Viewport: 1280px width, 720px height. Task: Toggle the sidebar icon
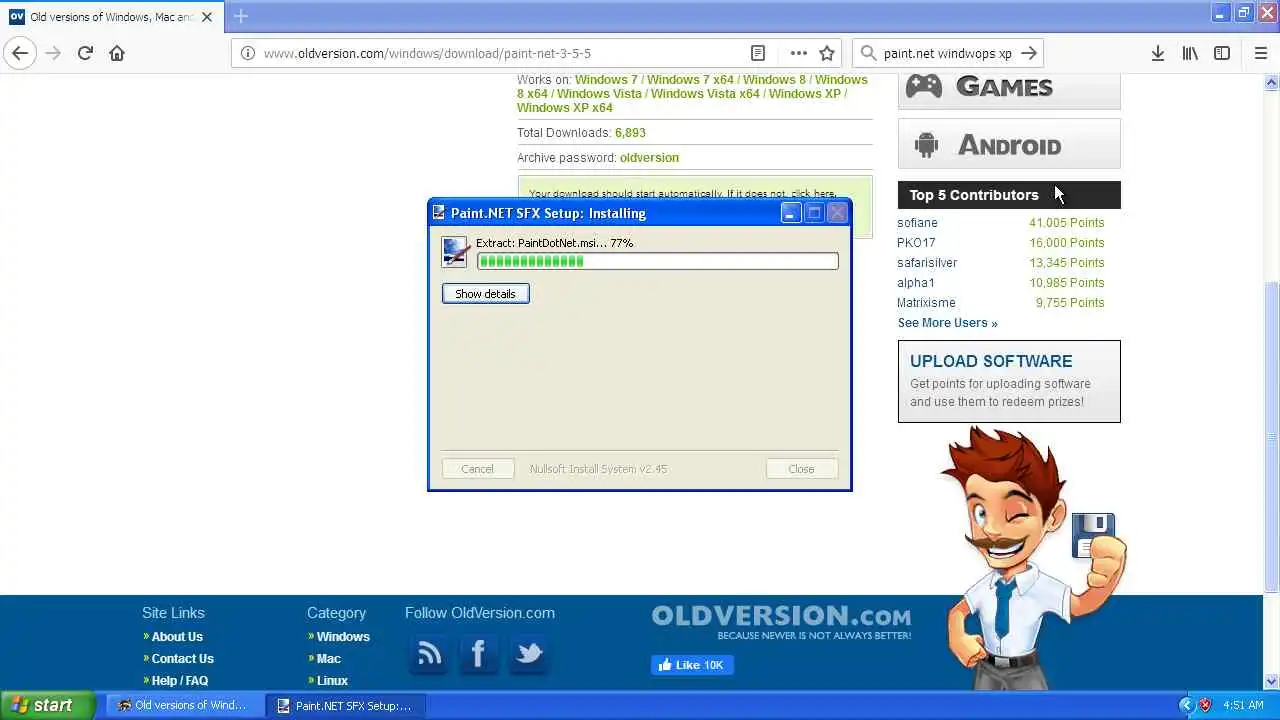(1222, 53)
